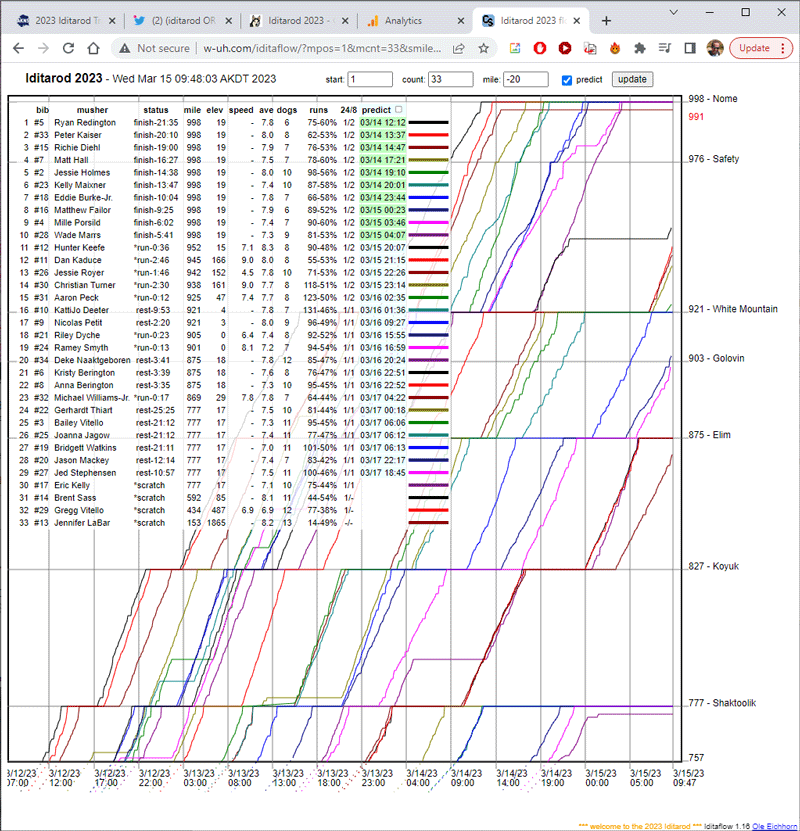Image resolution: width=800 pixels, height=831 pixels.
Task: Open the Extensions puzzle piece menu
Action: 639,48
